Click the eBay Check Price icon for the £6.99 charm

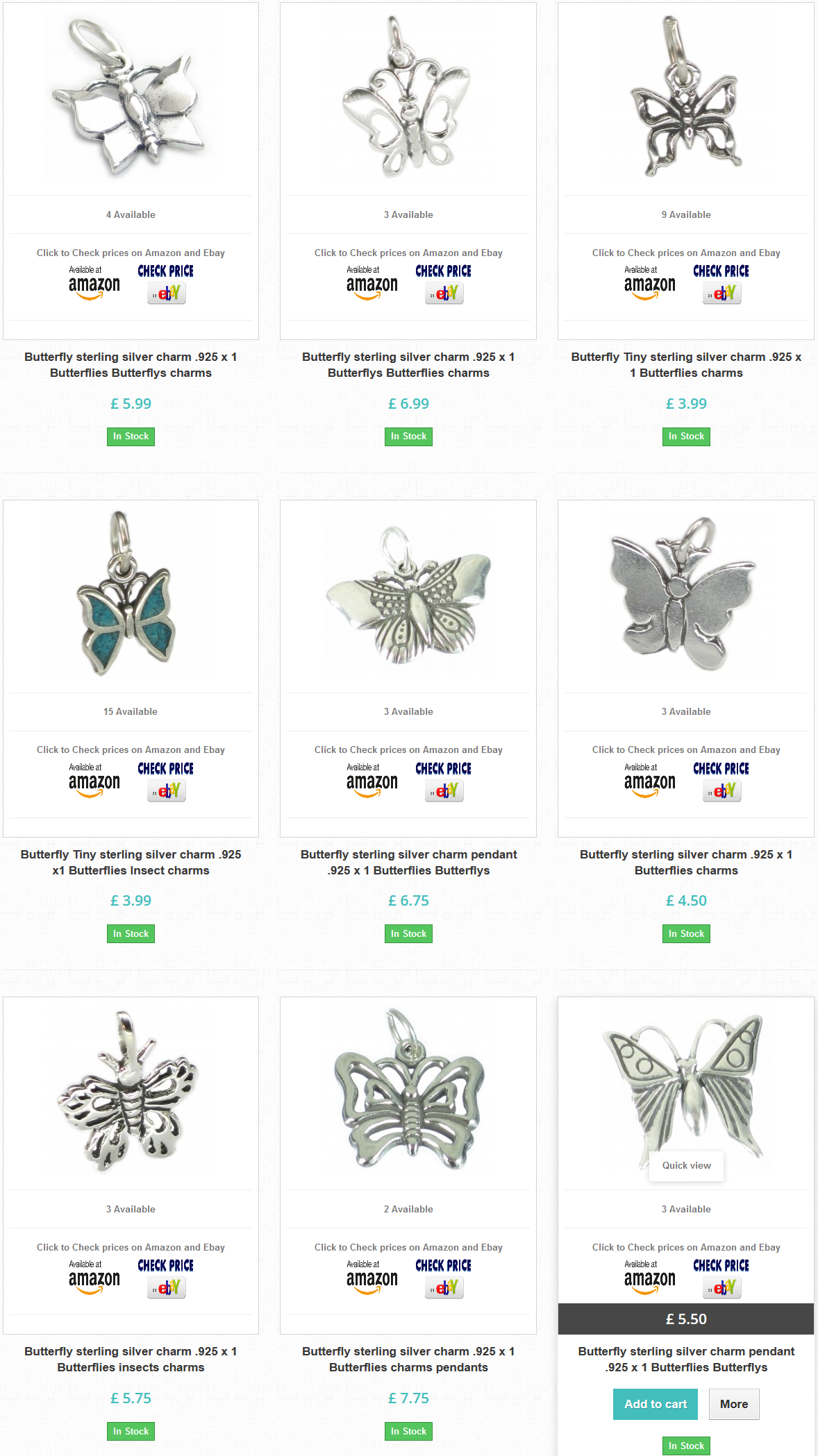tap(444, 284)
